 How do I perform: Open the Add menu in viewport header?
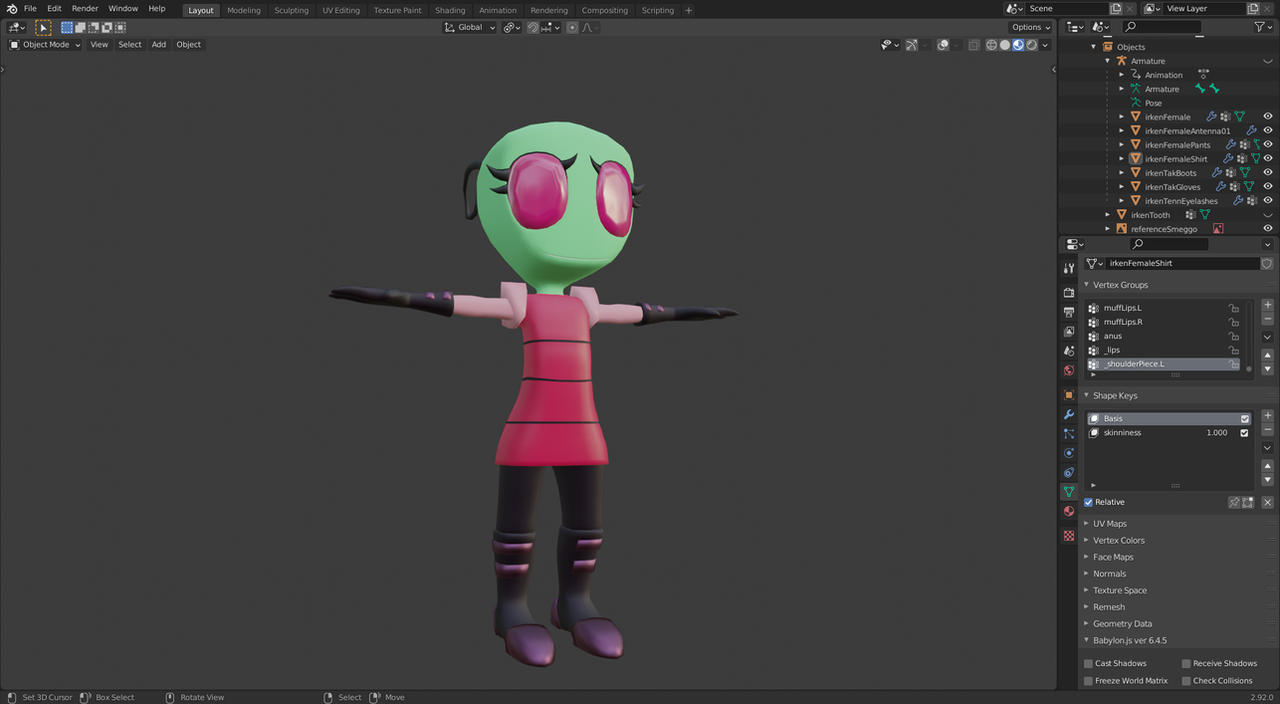click(x=159, y=44)
